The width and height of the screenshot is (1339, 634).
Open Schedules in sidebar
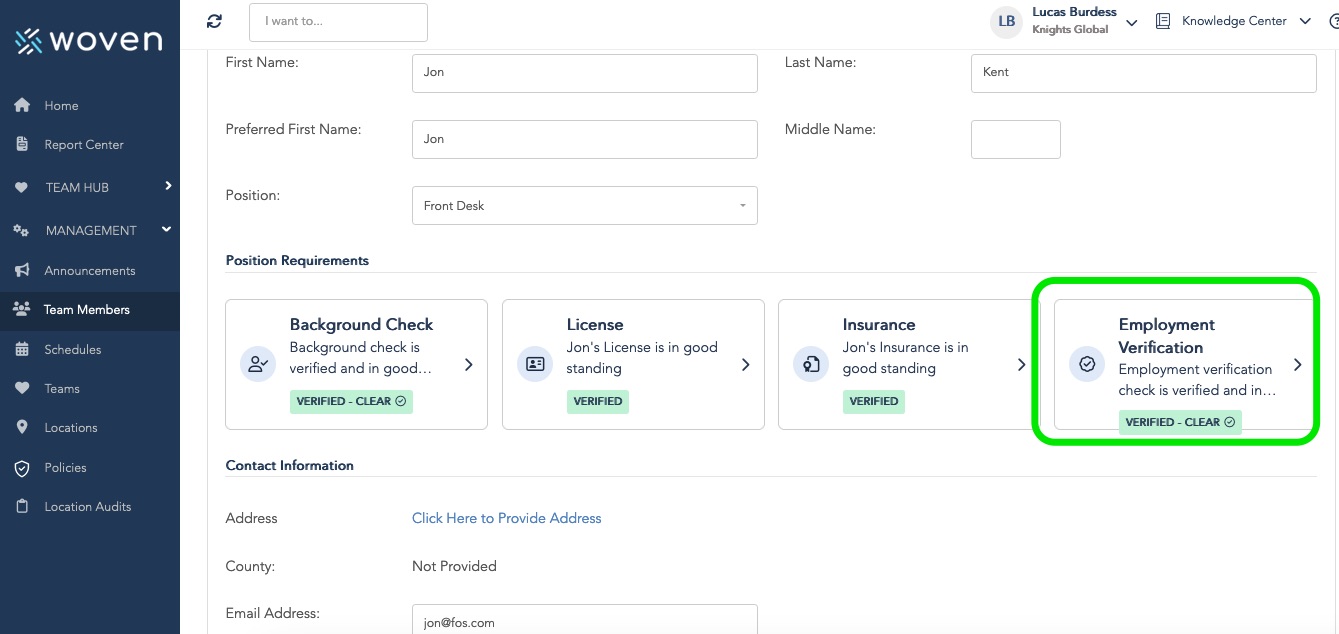[73, 349]
